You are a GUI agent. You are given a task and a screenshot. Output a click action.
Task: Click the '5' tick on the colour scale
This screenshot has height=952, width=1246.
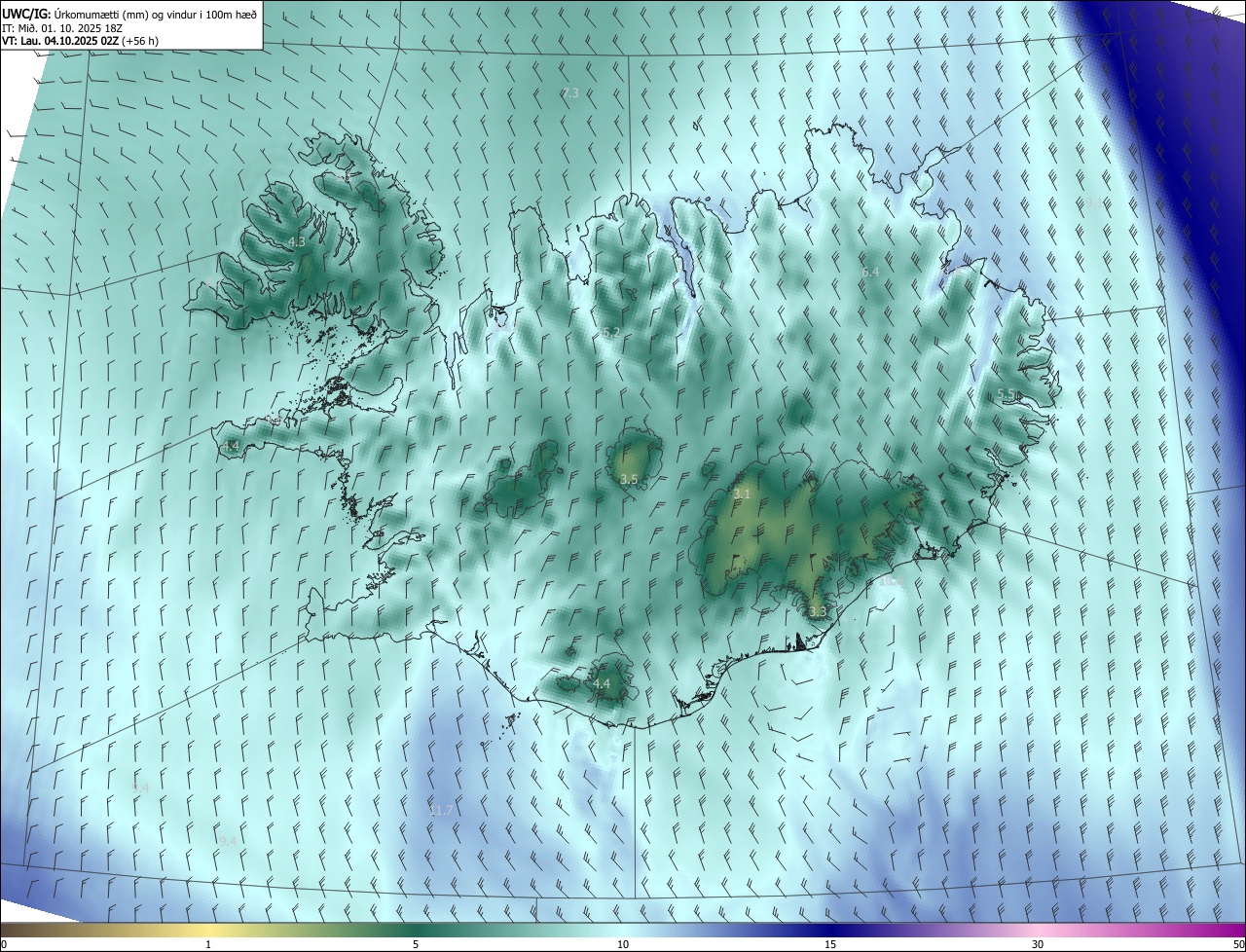tap(416, 945)
